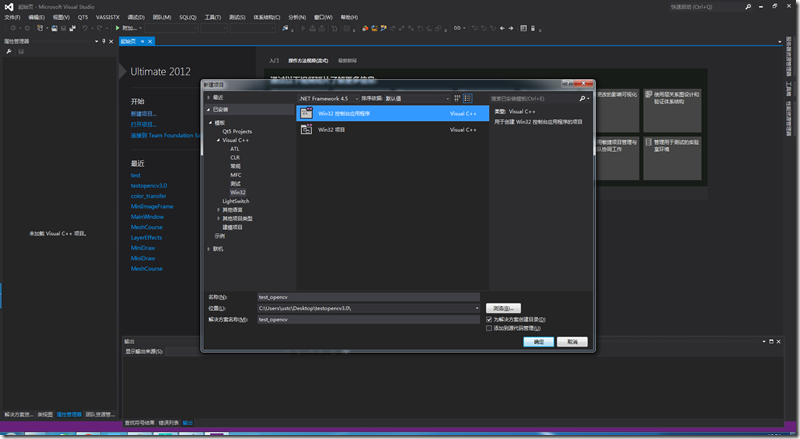This screenshot has width=800, height=439.
Task: Select the Win32 tree item
Action: click(x=238, y=192)
